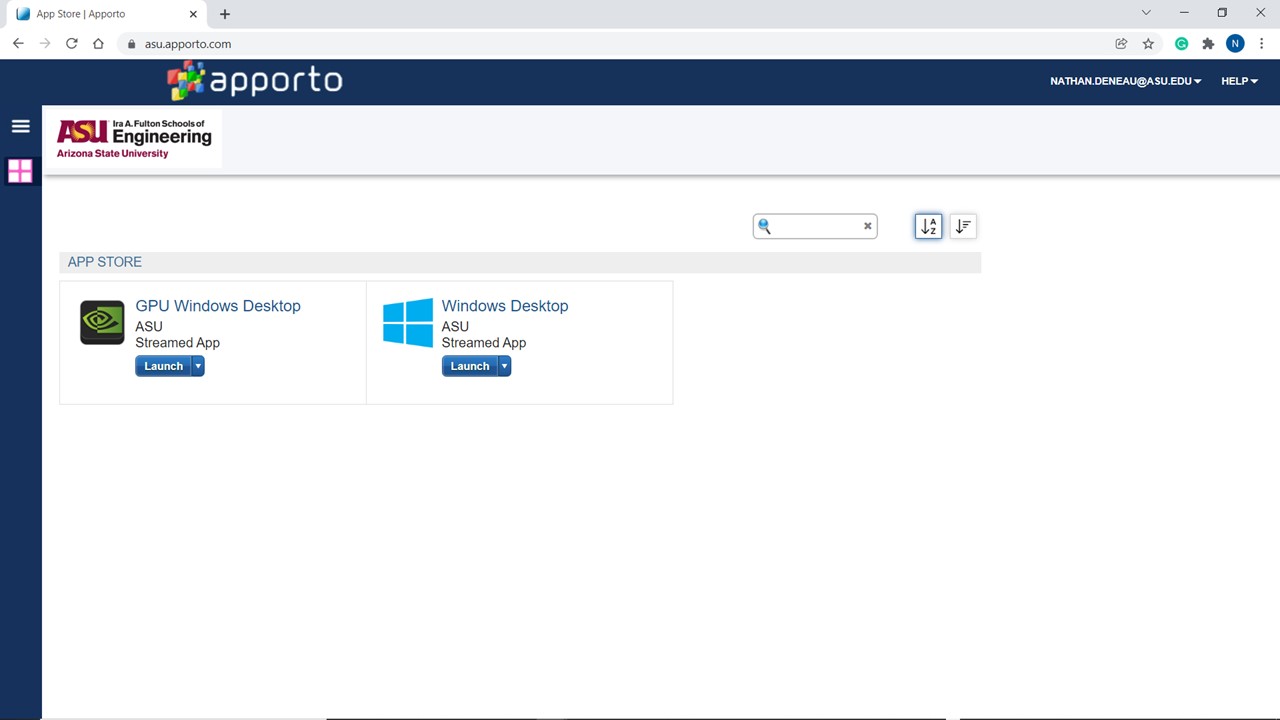1280x720 pixels.
Task: Open a new browser tab
Action: click(225, 14)
